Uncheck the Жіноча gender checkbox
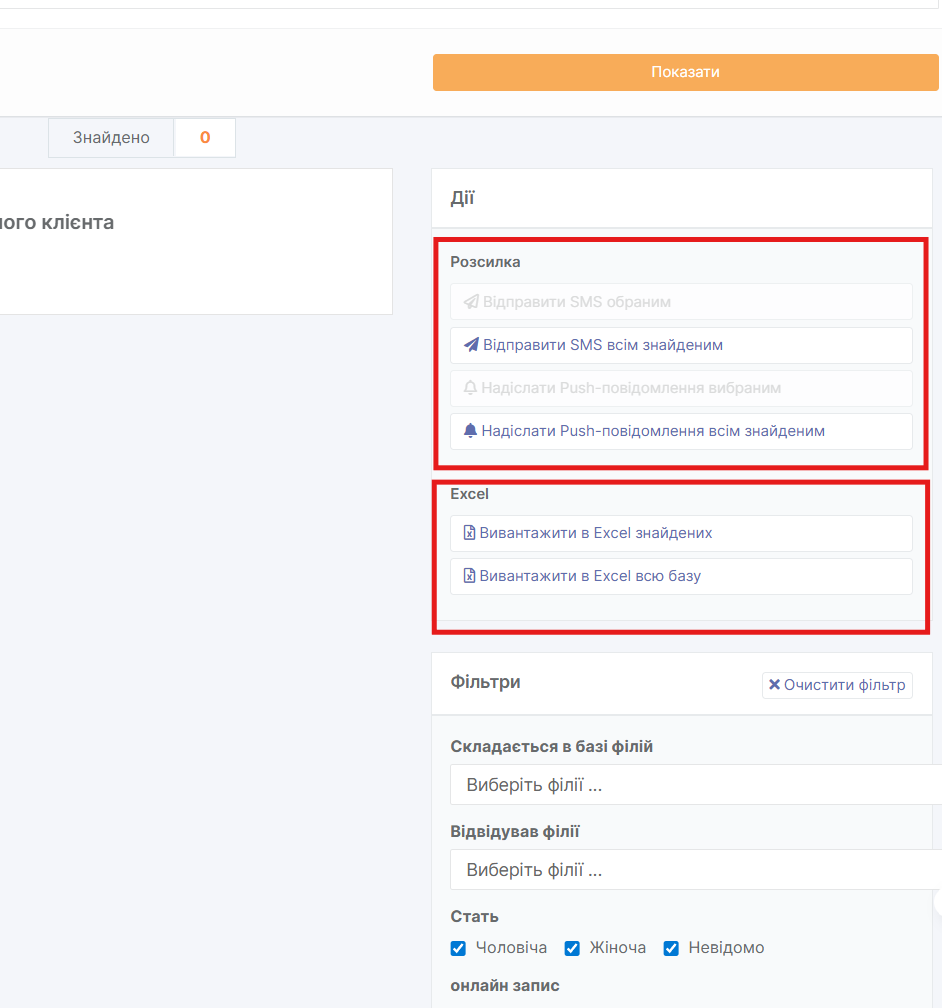Viewport: 942px width, 1008px height. point(572,948)
